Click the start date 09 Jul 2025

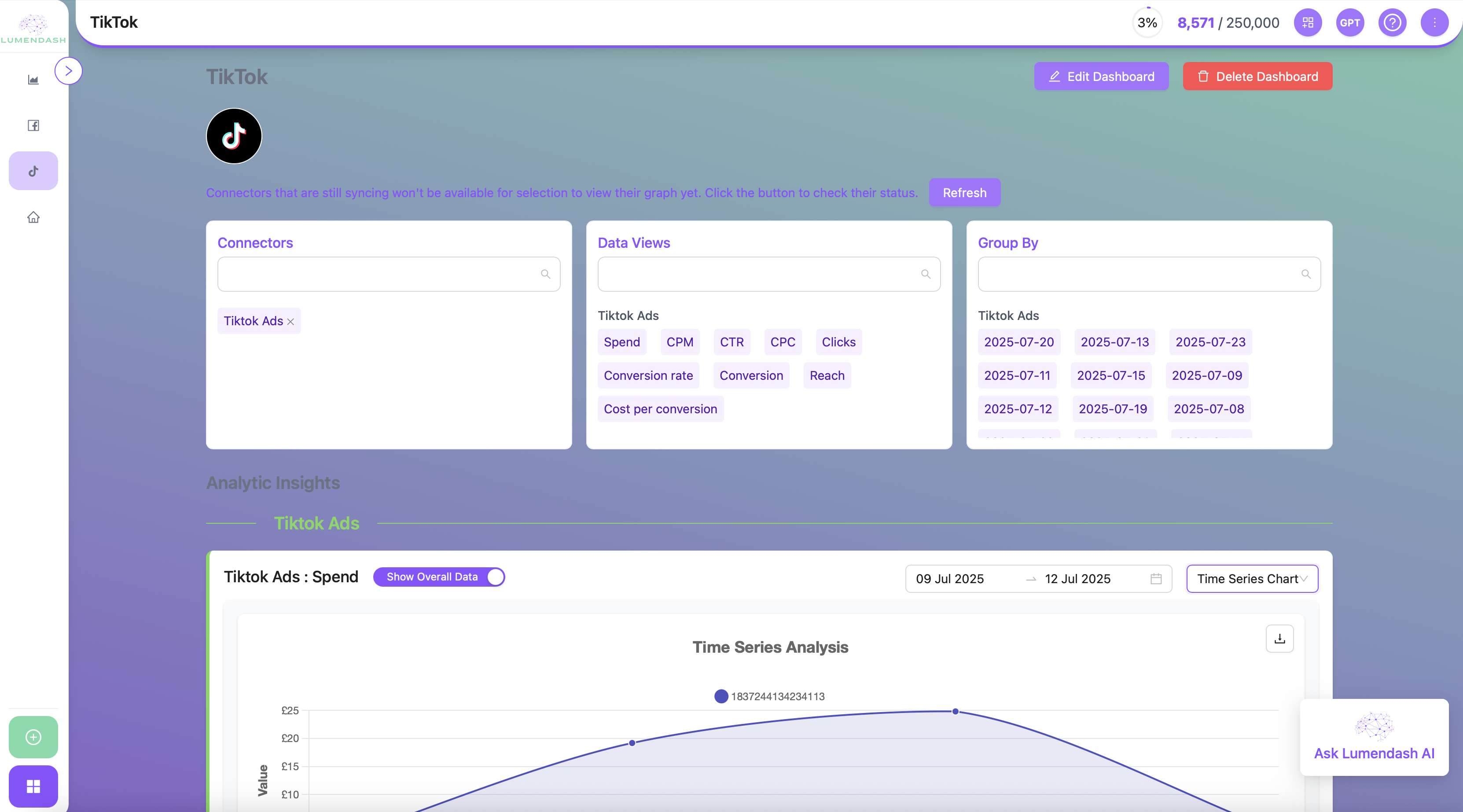click(950, 579)
